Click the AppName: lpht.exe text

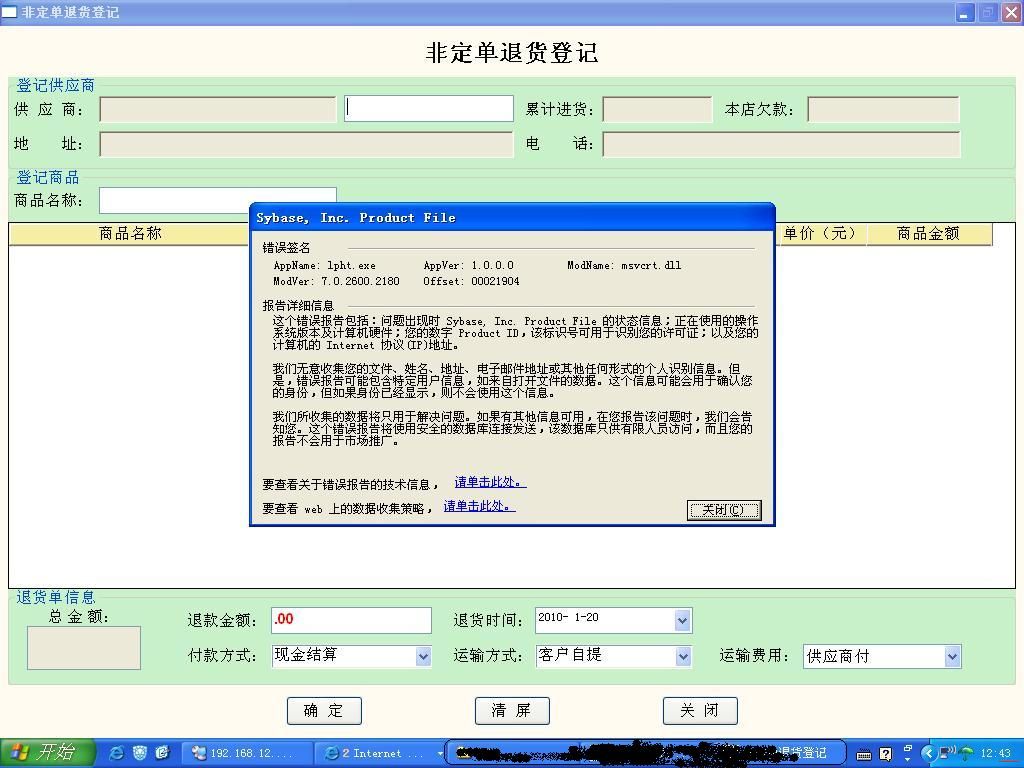pos(325,265)
